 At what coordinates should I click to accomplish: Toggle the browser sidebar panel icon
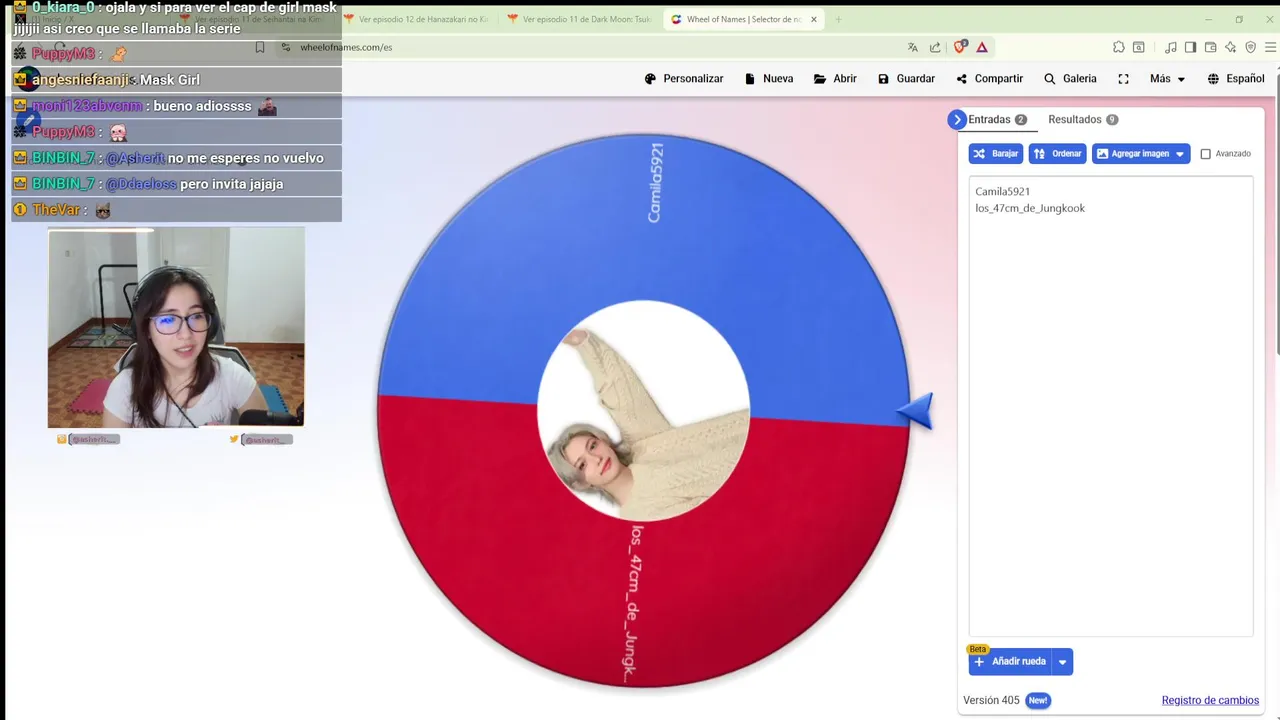click(x=1190, y=47)
